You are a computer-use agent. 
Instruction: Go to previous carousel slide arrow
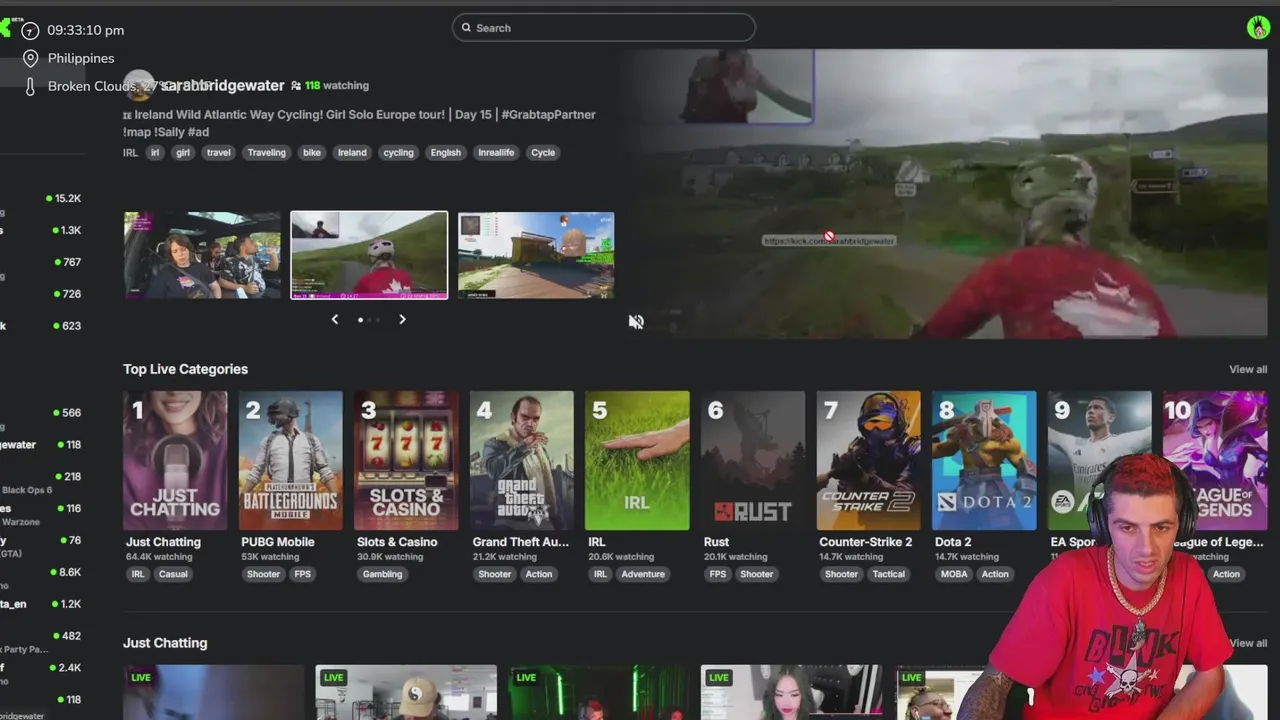(x=335, y=319)
